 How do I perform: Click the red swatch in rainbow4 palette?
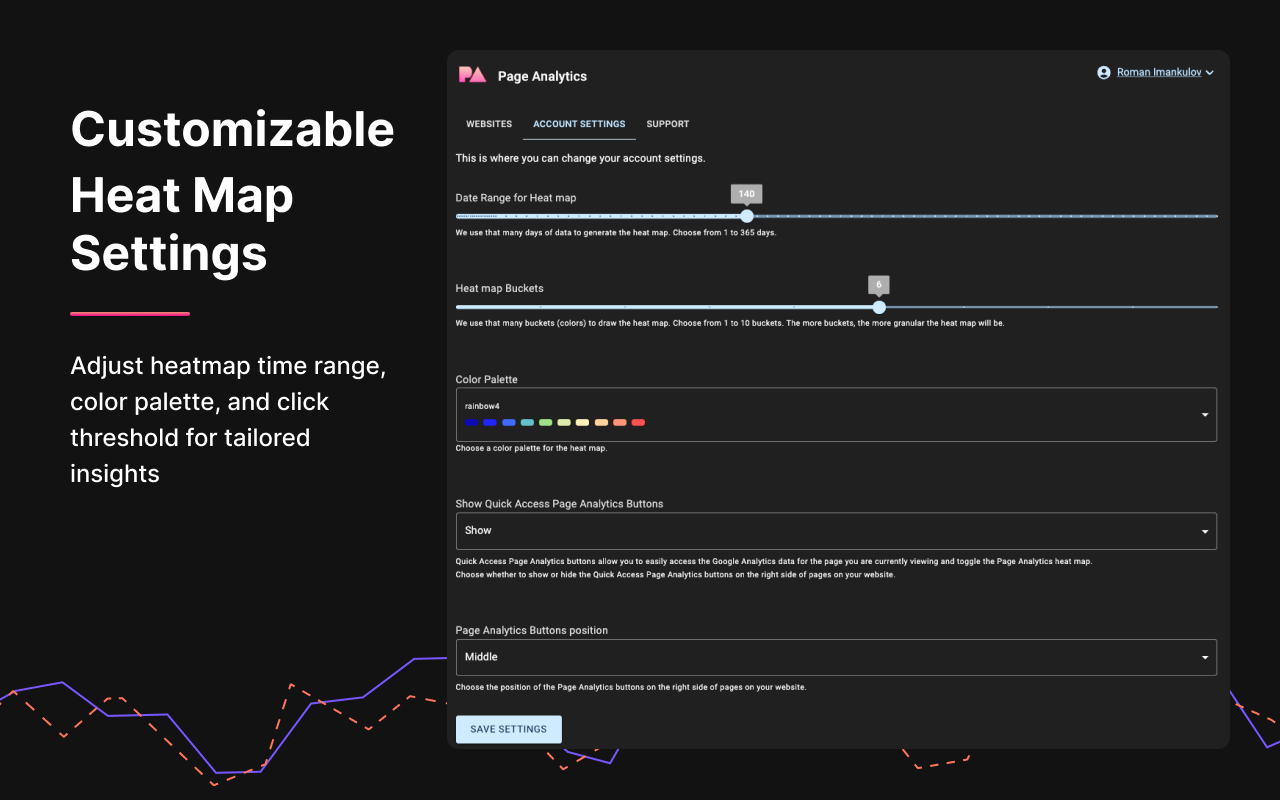(638, 423)
